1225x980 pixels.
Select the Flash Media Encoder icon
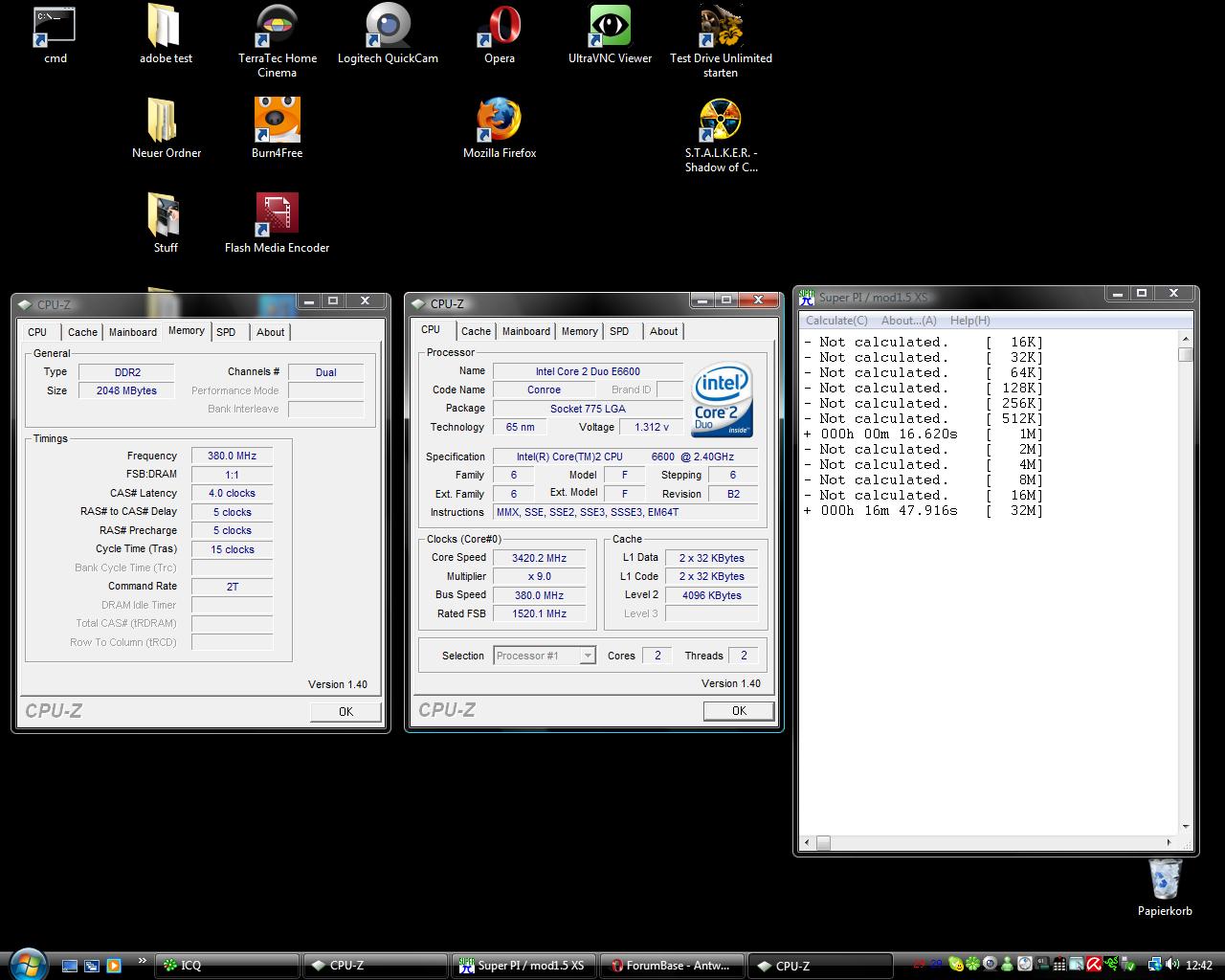click(x=277, y=222)
